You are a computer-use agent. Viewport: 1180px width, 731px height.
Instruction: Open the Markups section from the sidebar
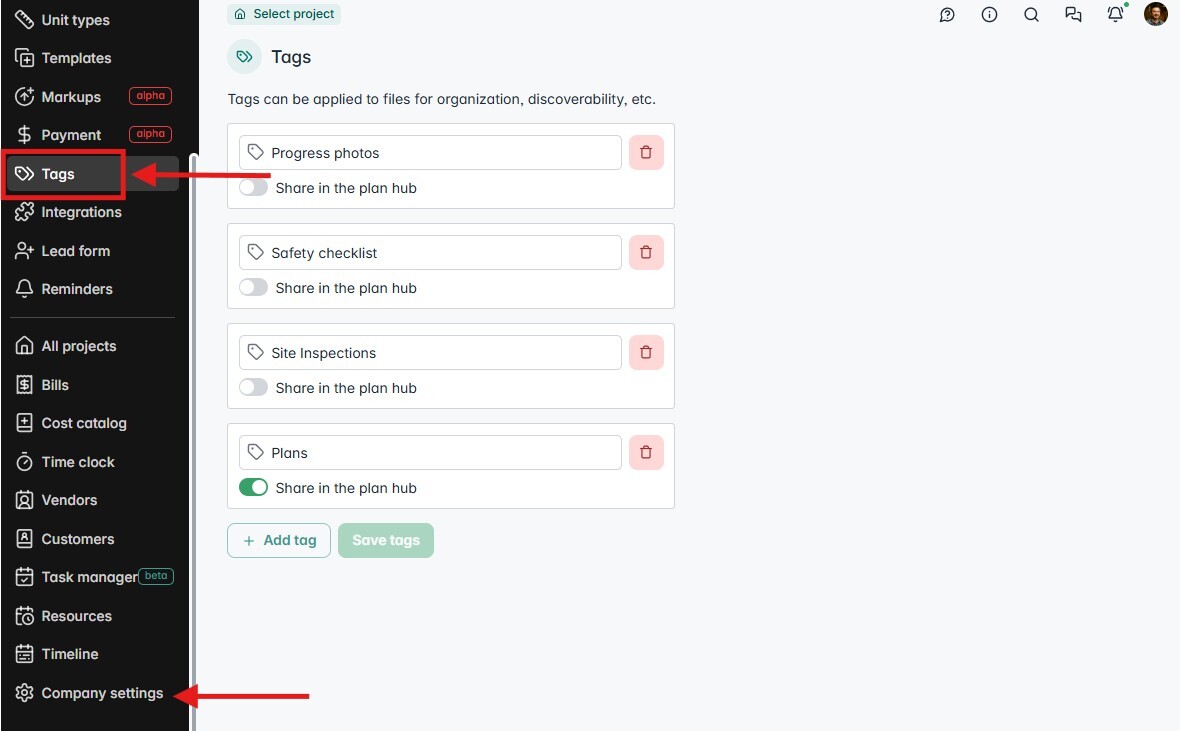pos(71,96)
